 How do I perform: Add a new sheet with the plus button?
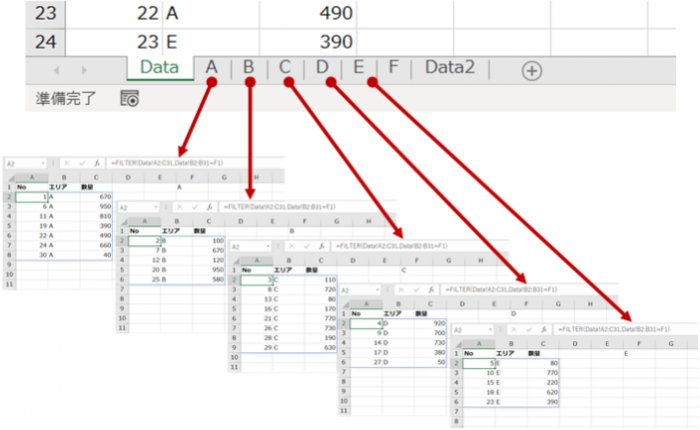[531, 70]
